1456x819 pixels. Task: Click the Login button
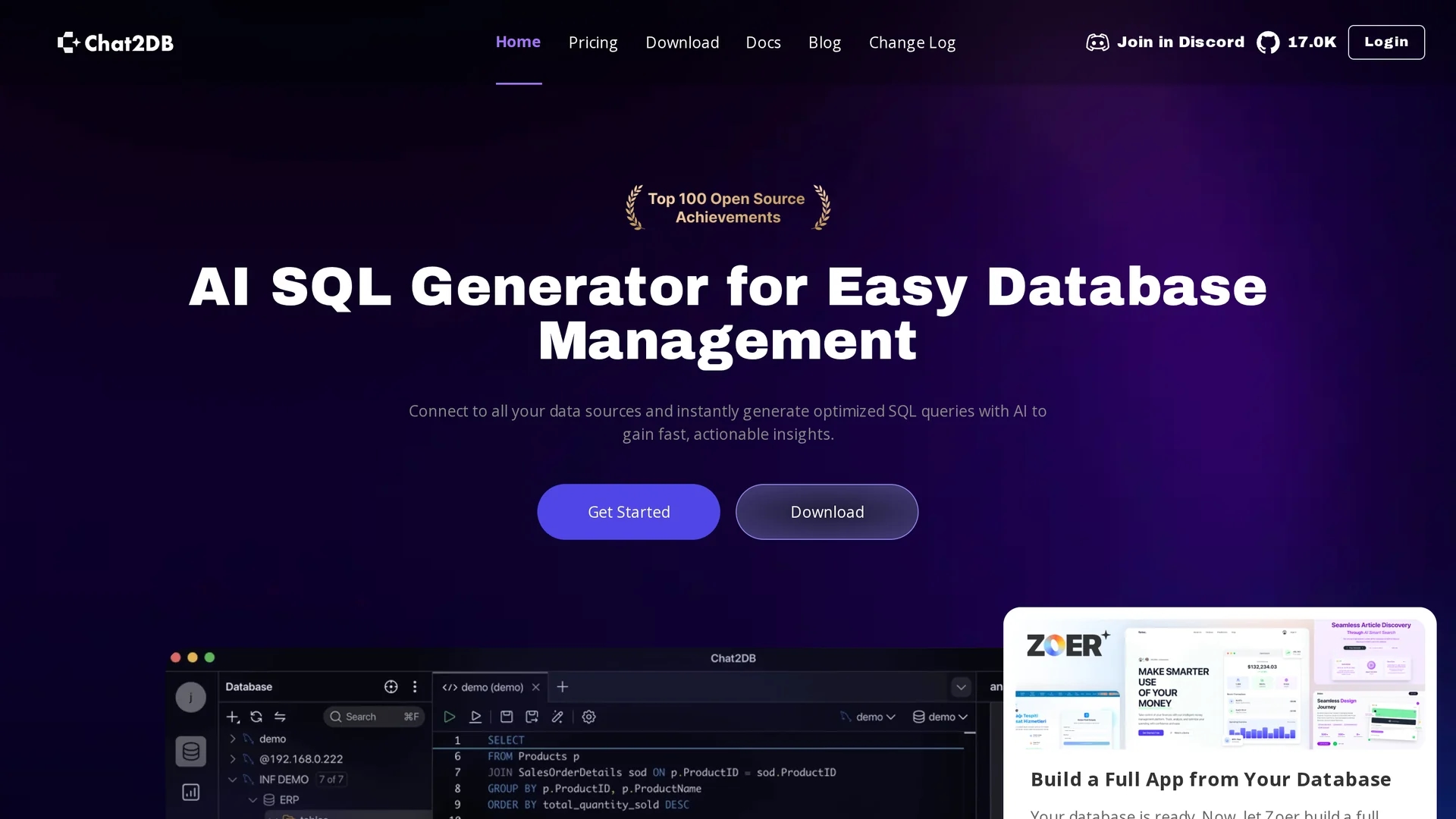[x=1386, y=42]
